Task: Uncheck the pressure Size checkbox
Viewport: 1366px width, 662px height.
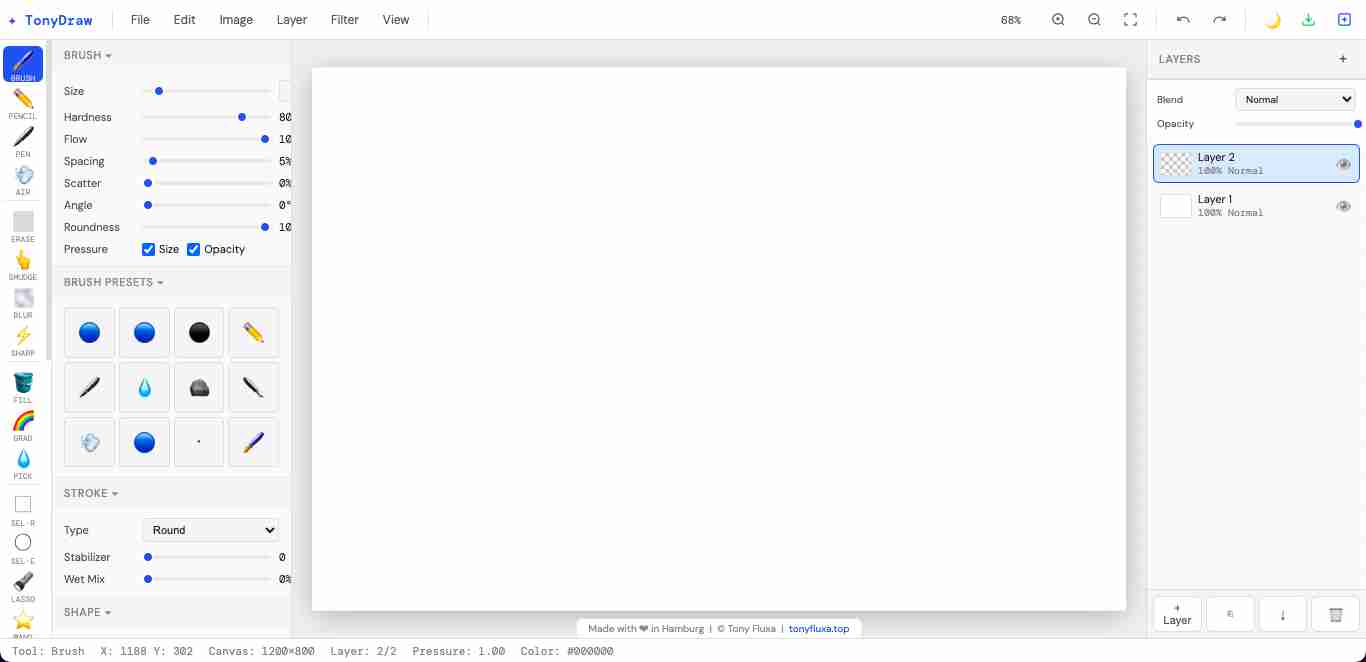Action: 148,249
